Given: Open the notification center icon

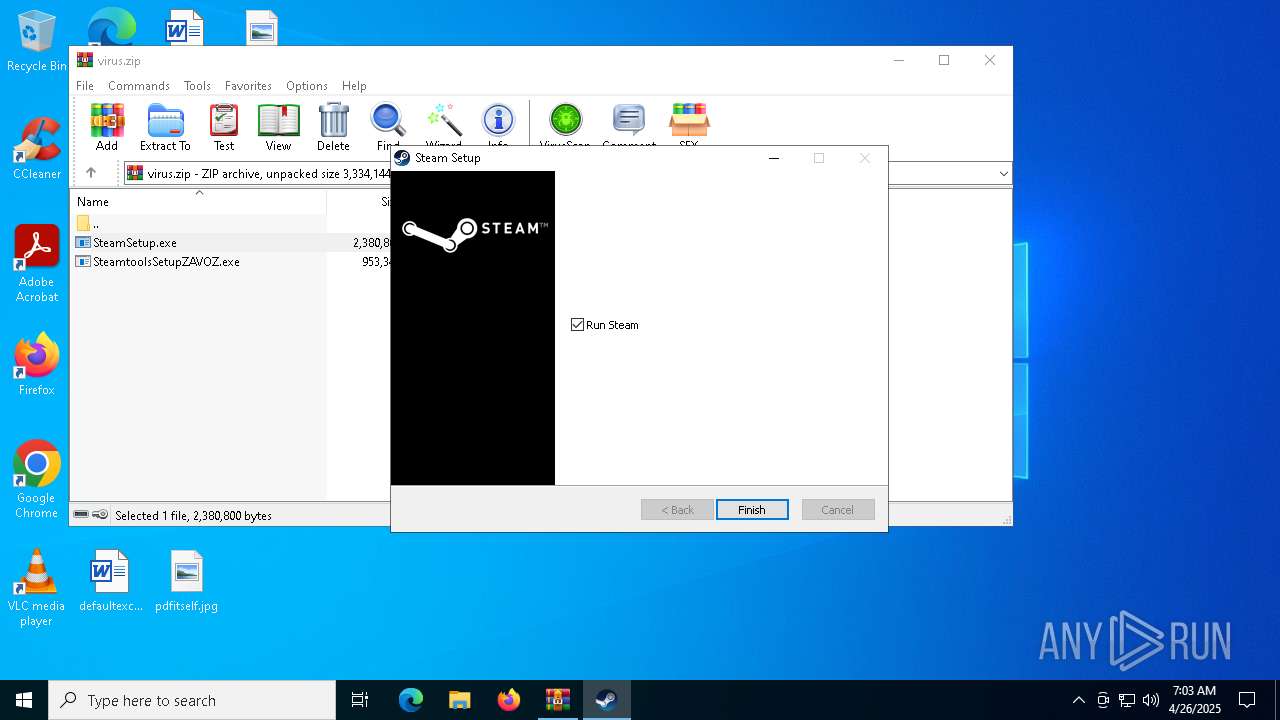Looking at the screenshot, I should (1247, 700).
